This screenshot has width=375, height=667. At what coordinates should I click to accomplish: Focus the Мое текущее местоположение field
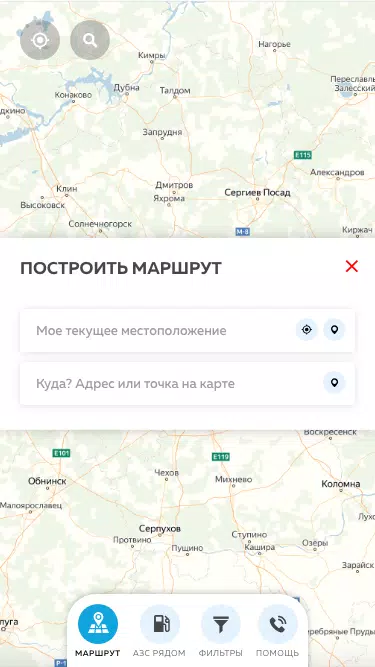[187, 331]
